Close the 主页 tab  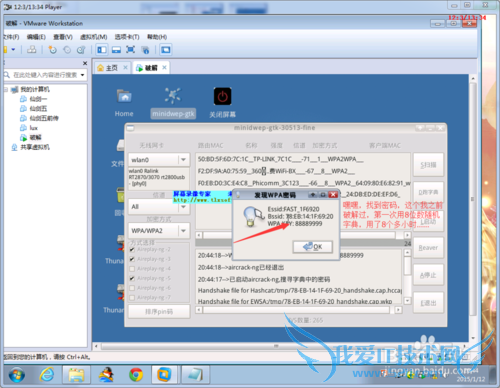(x=125, y=67)
